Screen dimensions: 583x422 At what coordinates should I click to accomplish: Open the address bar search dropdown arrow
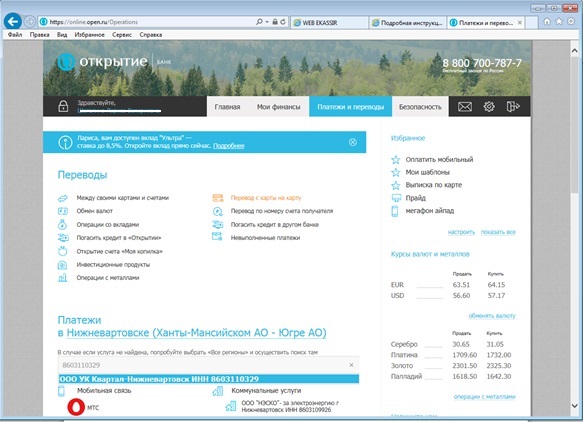coord(267,22)
